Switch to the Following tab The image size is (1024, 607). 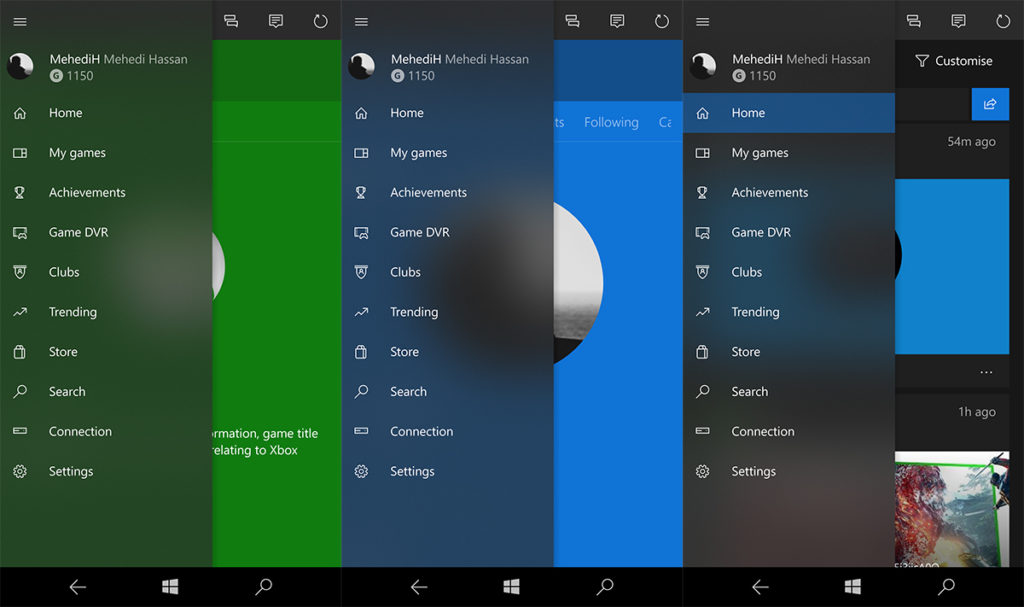click(x=611, y=122)
